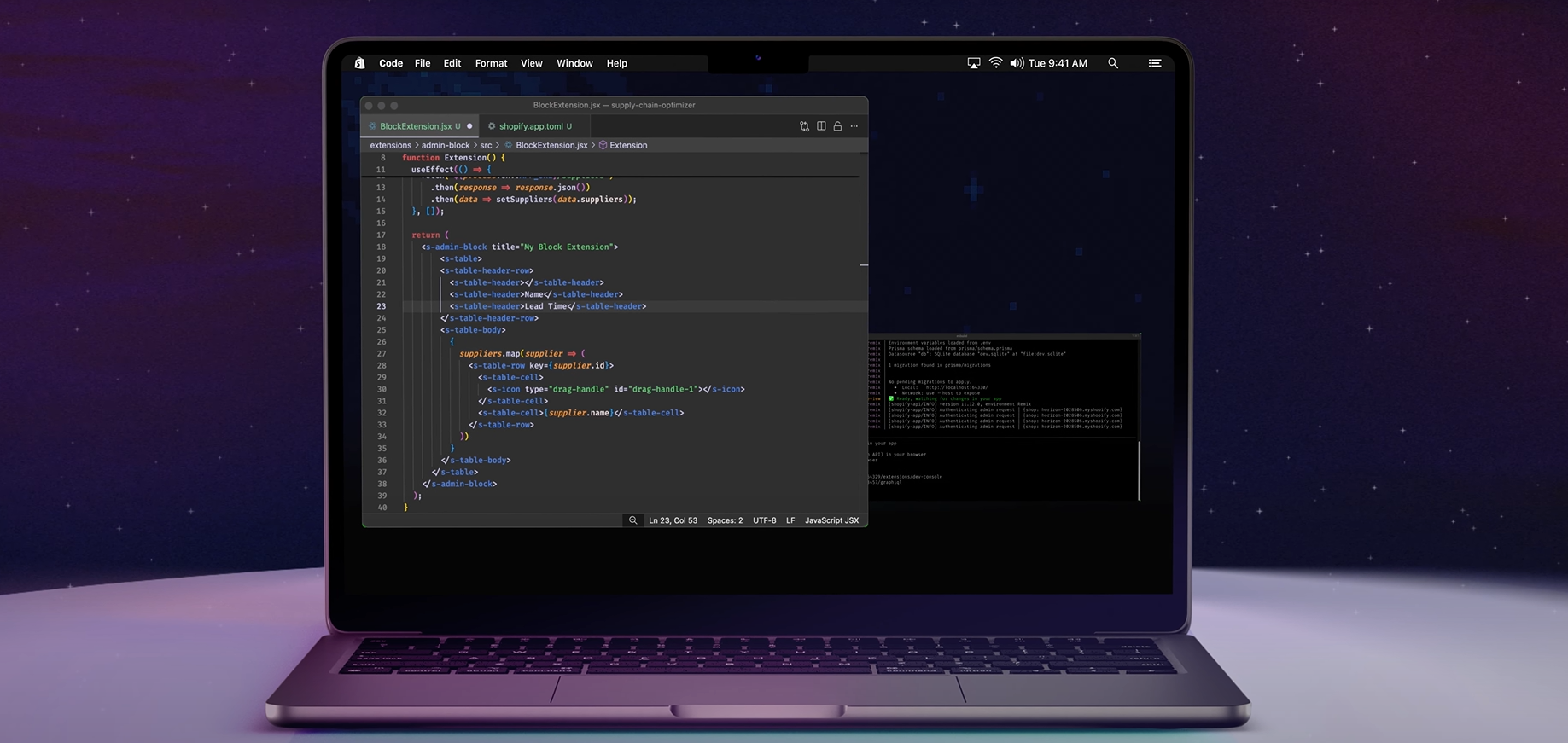Click the screen mirroring menu bar icon
This screenshot has height=743, width=1568.
[974, 63]
